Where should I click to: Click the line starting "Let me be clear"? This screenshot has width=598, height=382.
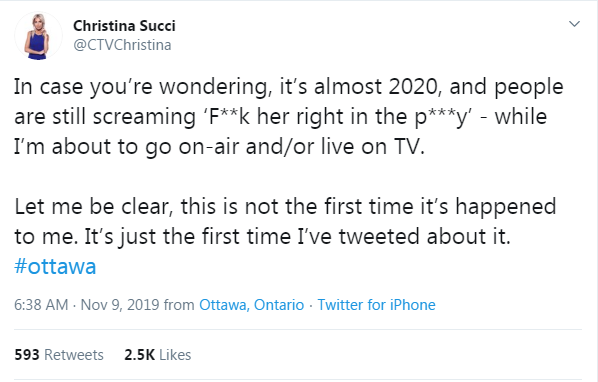[285, 207]
